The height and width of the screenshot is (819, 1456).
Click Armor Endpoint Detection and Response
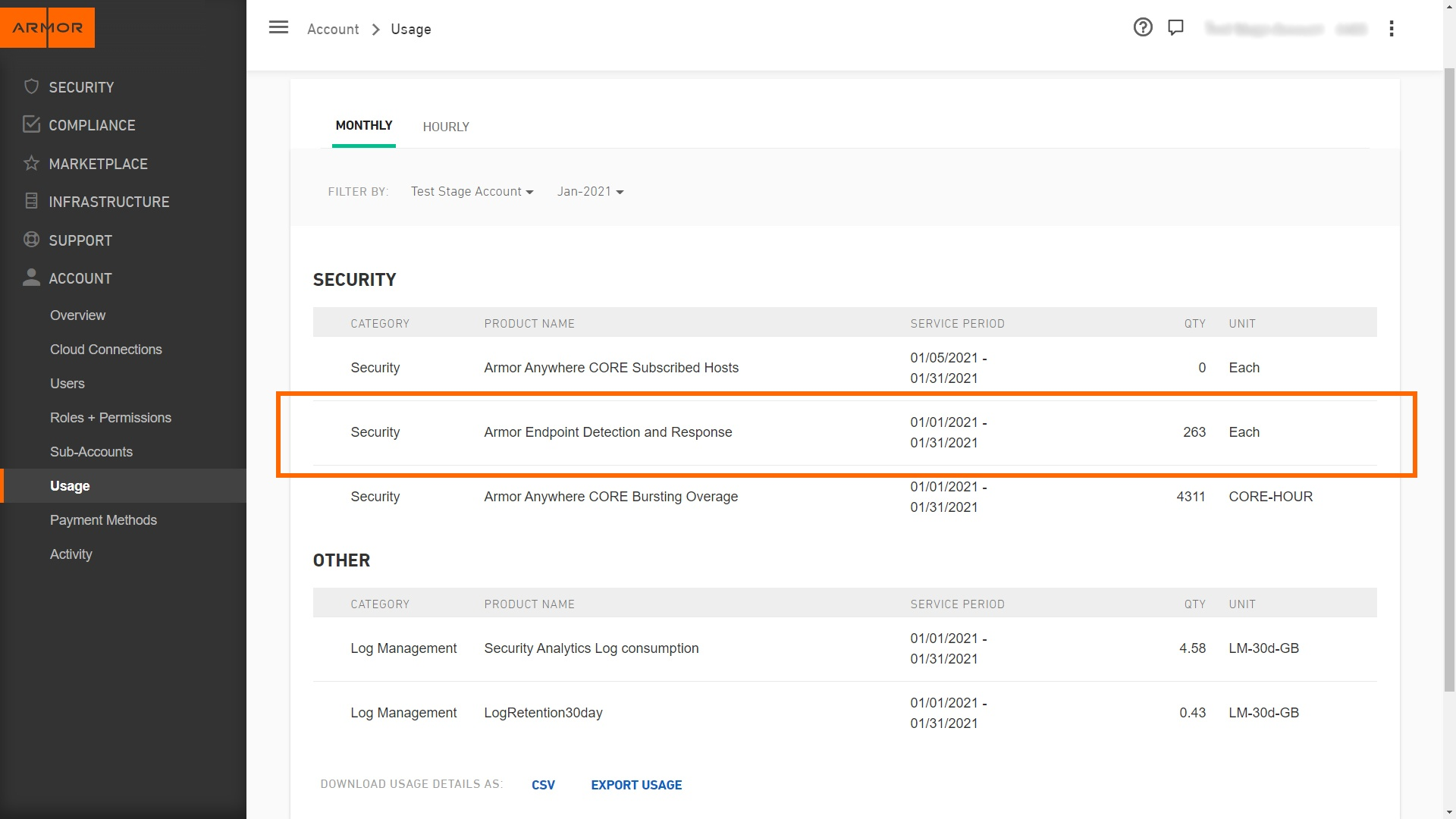[608, 432]
